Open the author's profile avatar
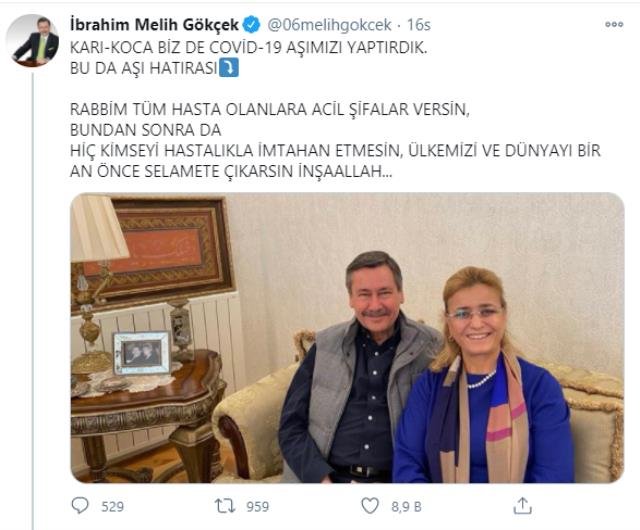 click(x=33, y=40)
